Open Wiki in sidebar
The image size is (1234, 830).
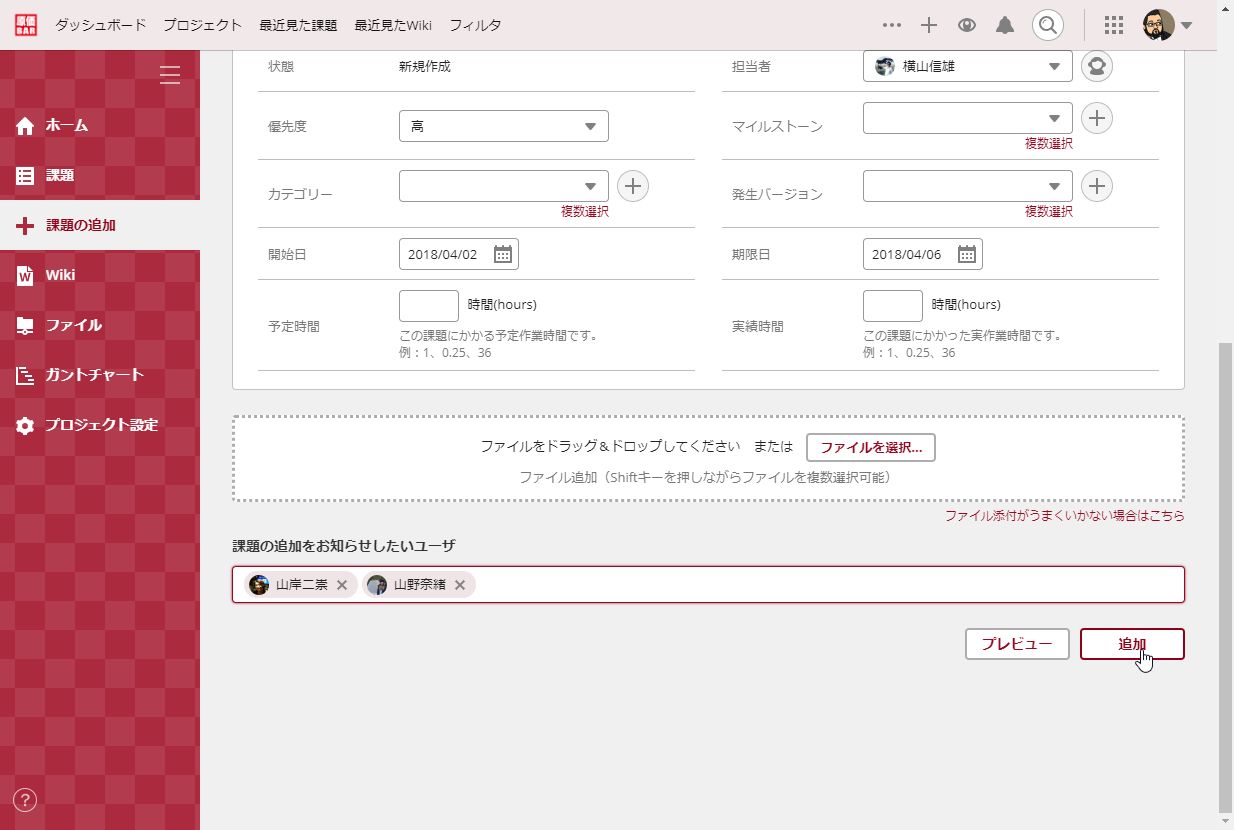coord(100,275)
